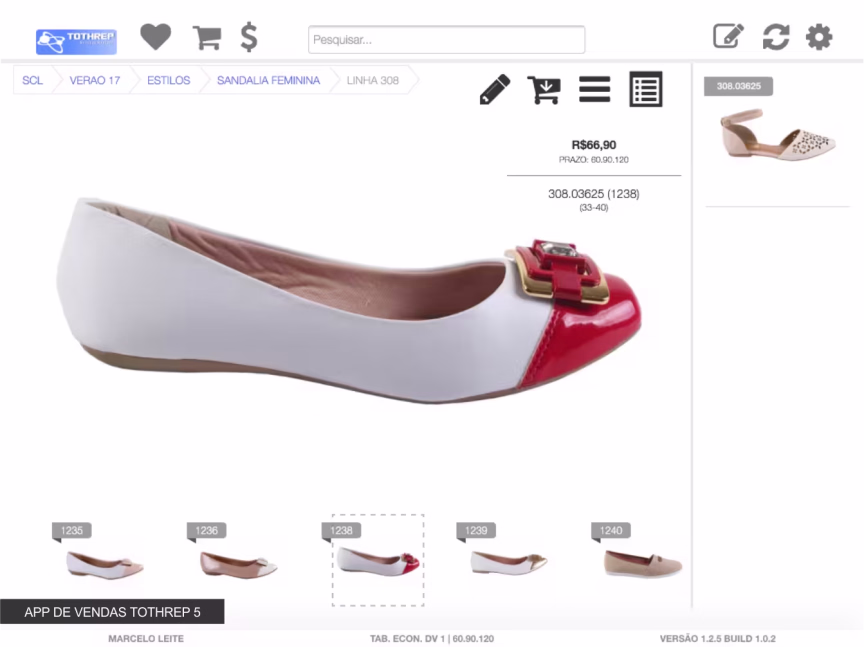Pick shoe variant 1240 thumbnail
The height and width of the screenshot is (647, 864).
click(642, 563)
